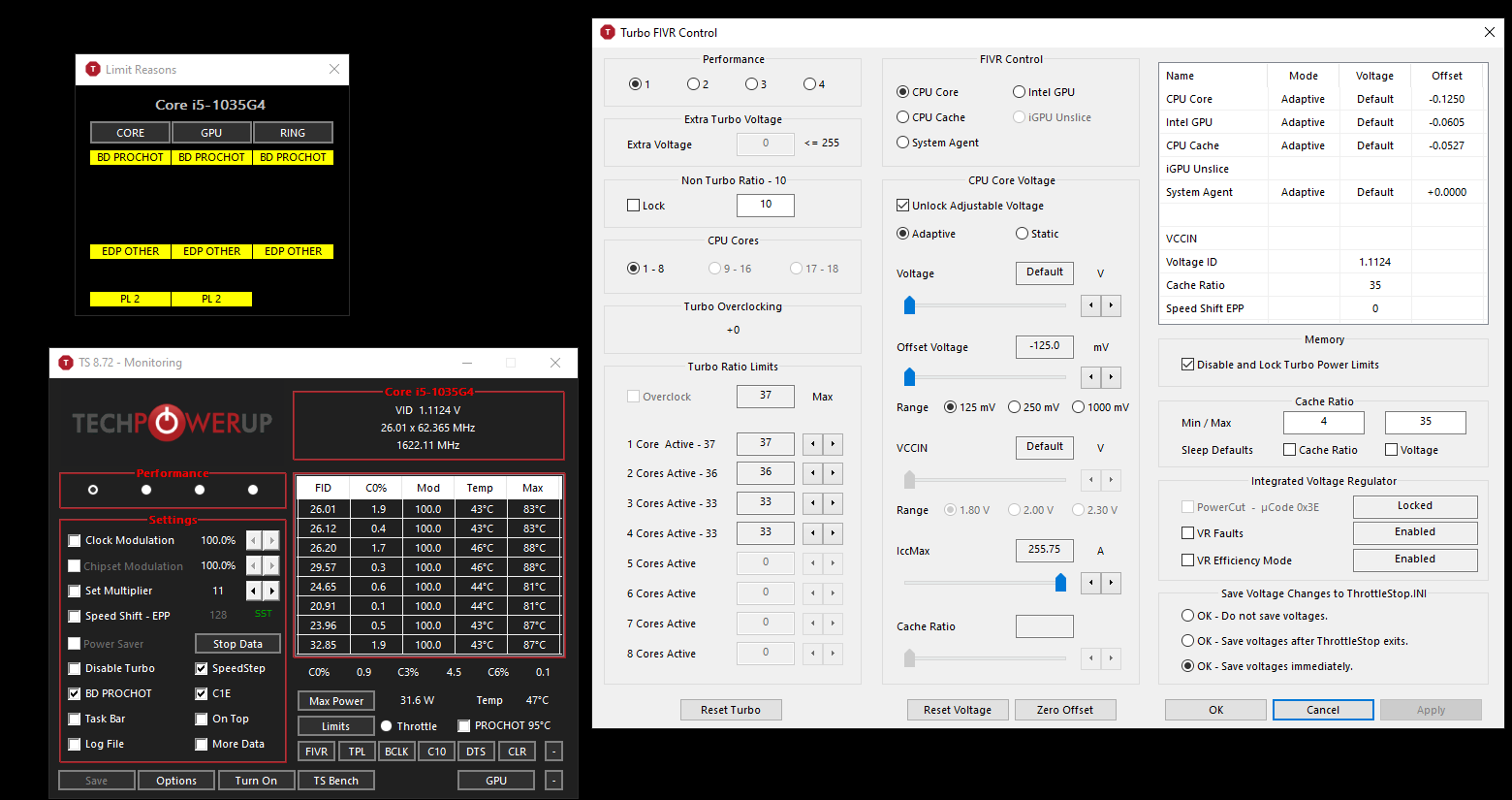Click the IccMax right arrow stepper

coord(1111,583)
